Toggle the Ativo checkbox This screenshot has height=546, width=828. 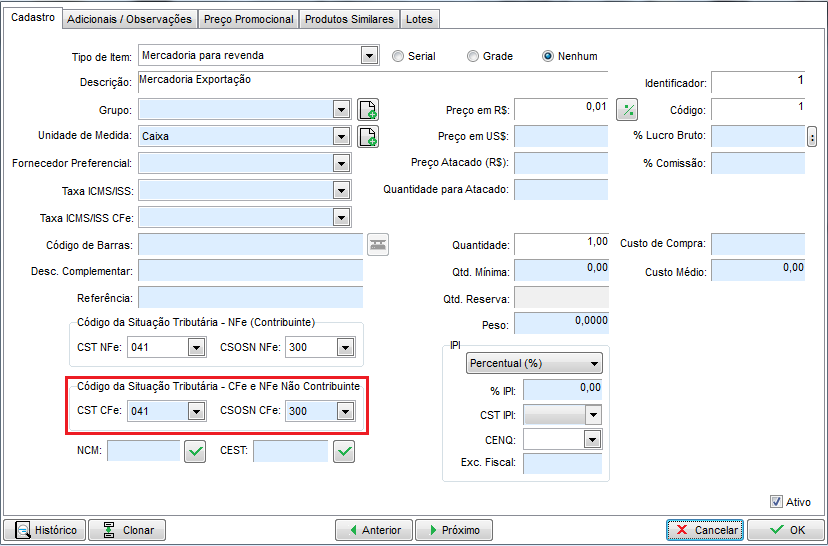point(776,502)
